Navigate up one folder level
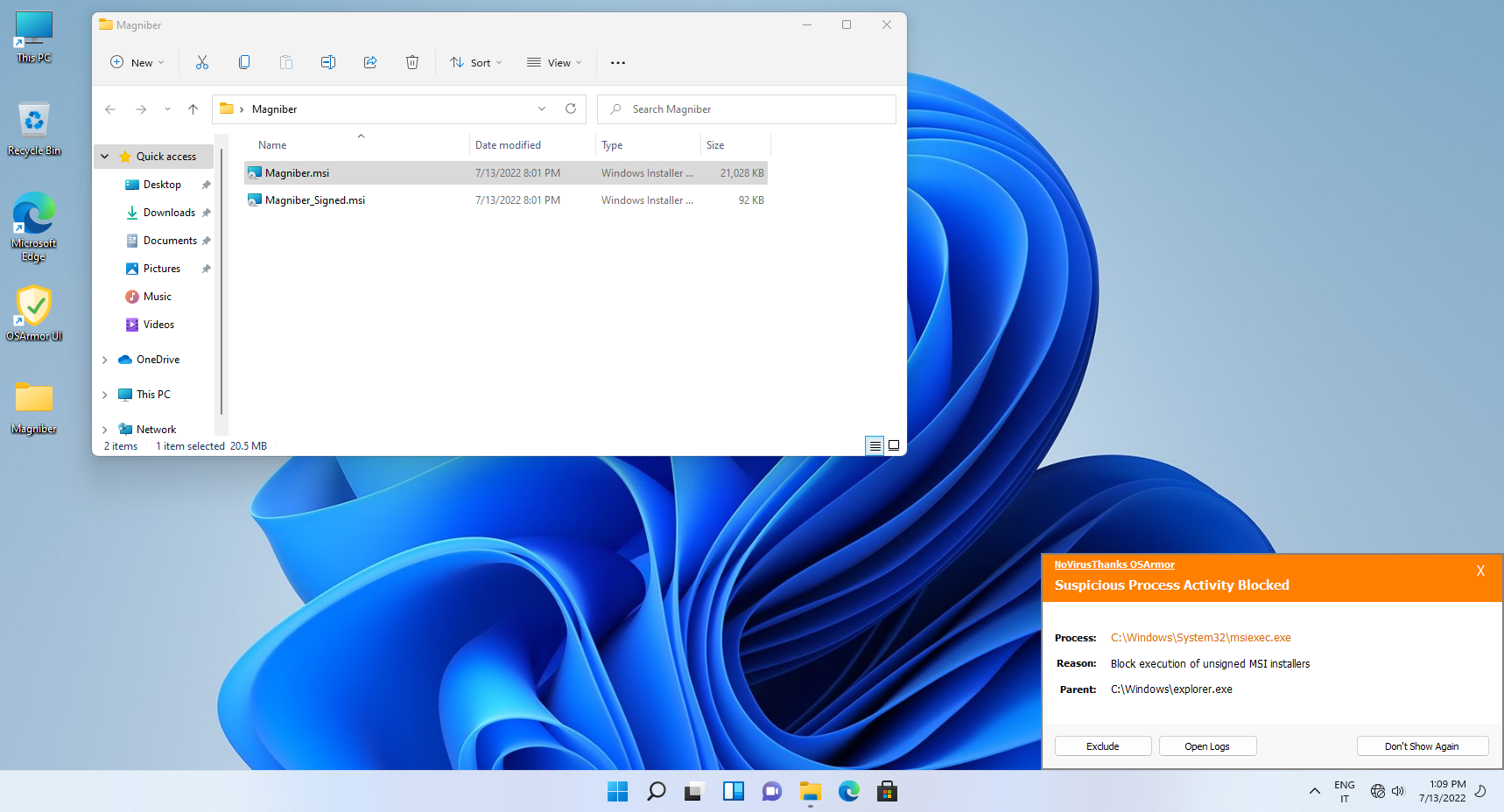The height and width of the screenshot is (812, 1504). point(193,109)
